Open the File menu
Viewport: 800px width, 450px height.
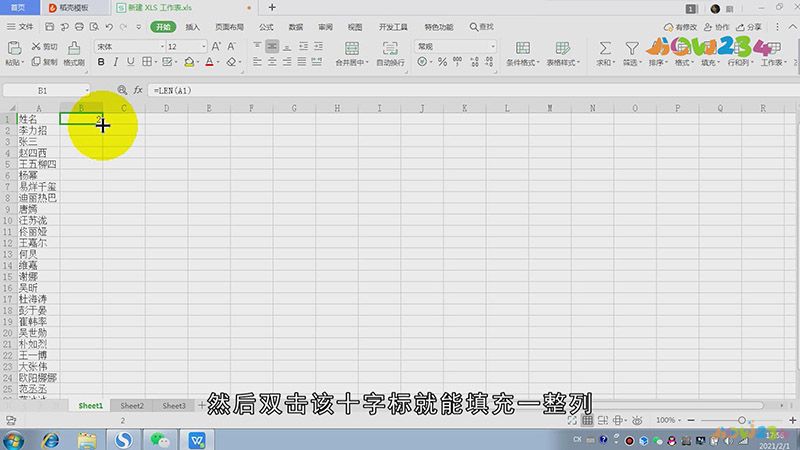[20, 27]
